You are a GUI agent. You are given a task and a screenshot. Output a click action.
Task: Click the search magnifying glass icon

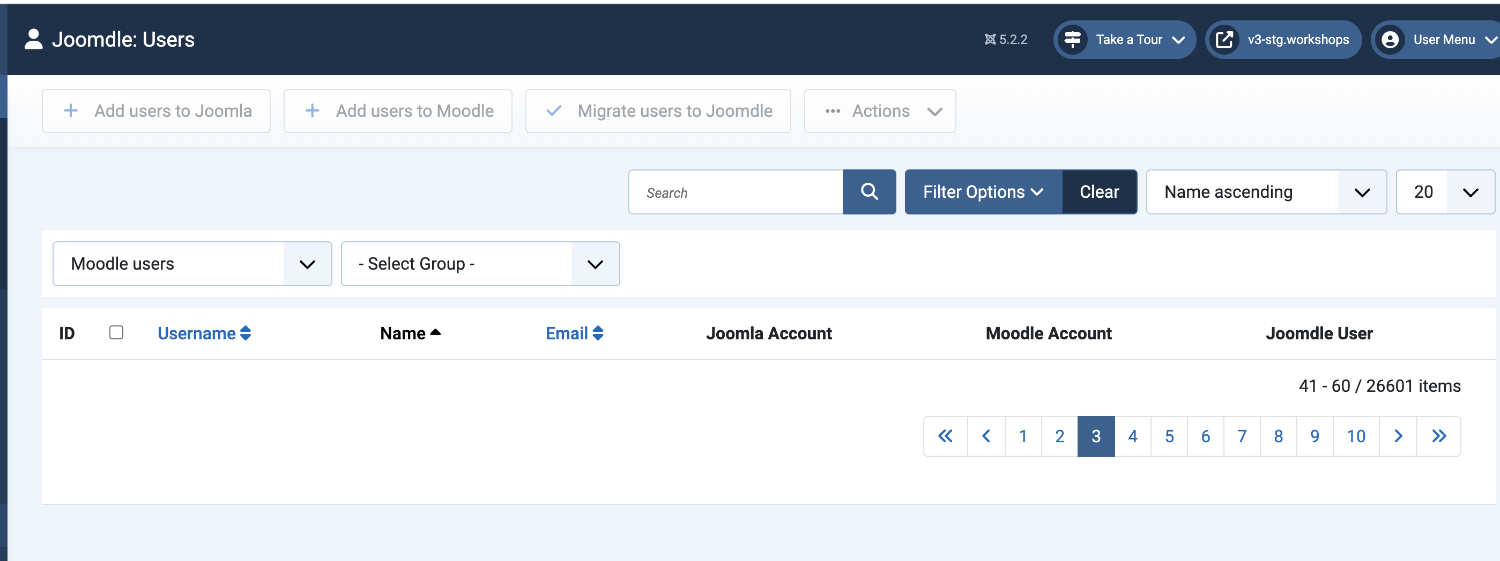point(869,192)
